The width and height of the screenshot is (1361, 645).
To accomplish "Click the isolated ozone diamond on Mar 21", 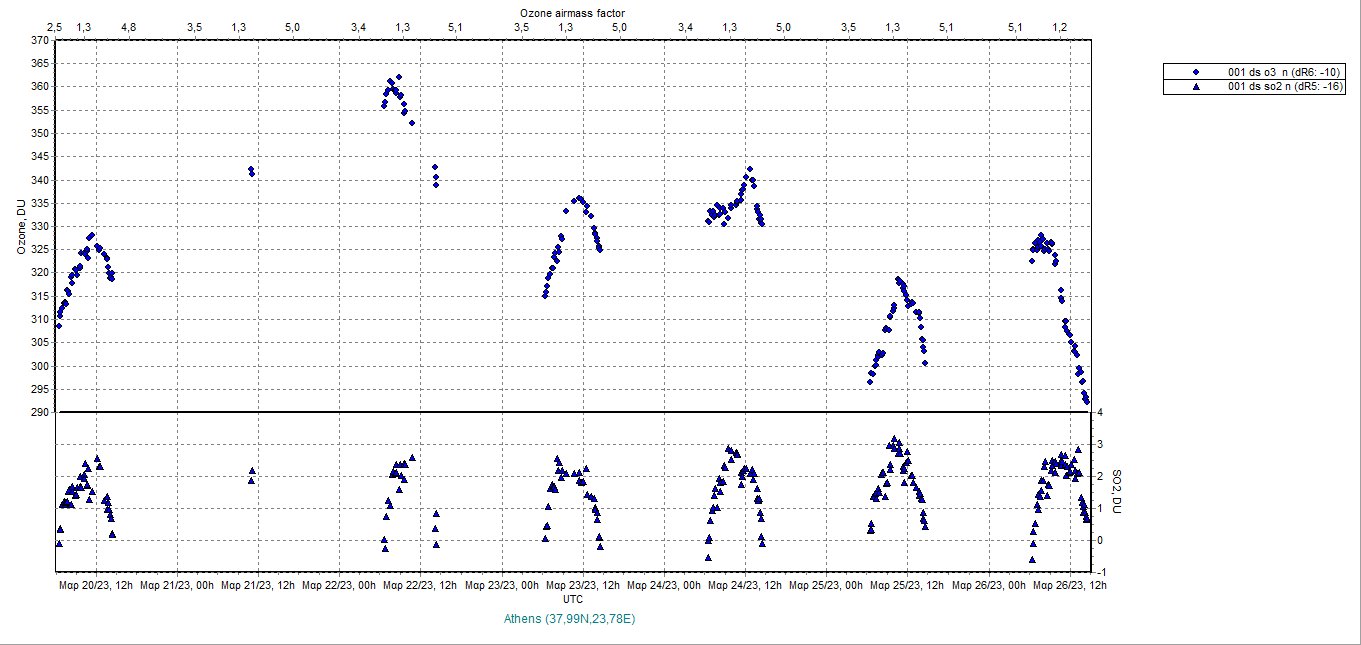I will tap(251, 170).
